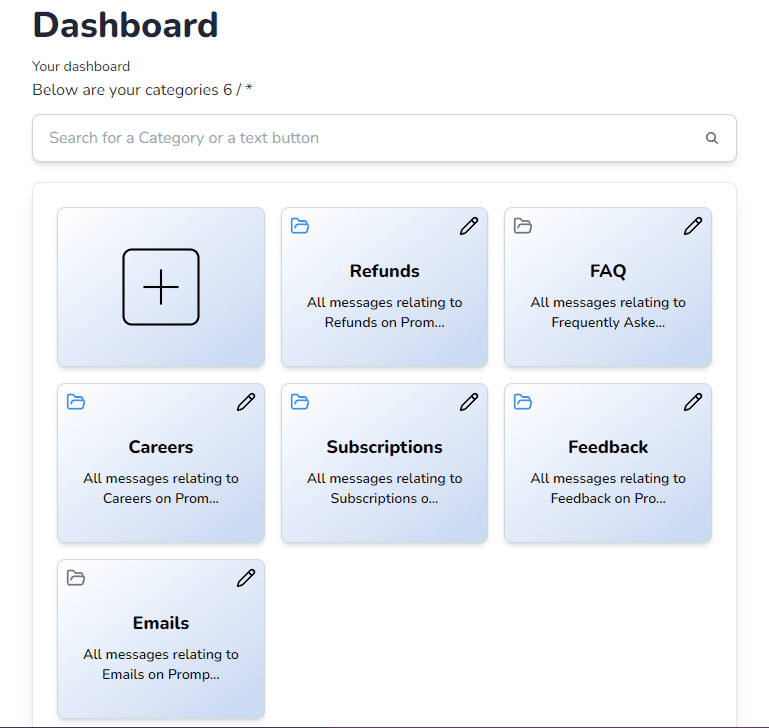The width and height of the screenshot is (769, 728).
Task: Open the Refunds category title
Action: pyautogui.click(x=384, y=271)
